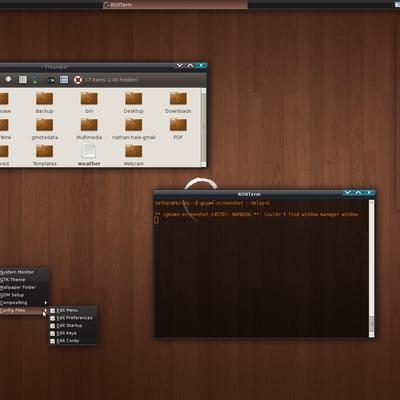Open the Wallpaper Folder menu entry

click(24, 287)
